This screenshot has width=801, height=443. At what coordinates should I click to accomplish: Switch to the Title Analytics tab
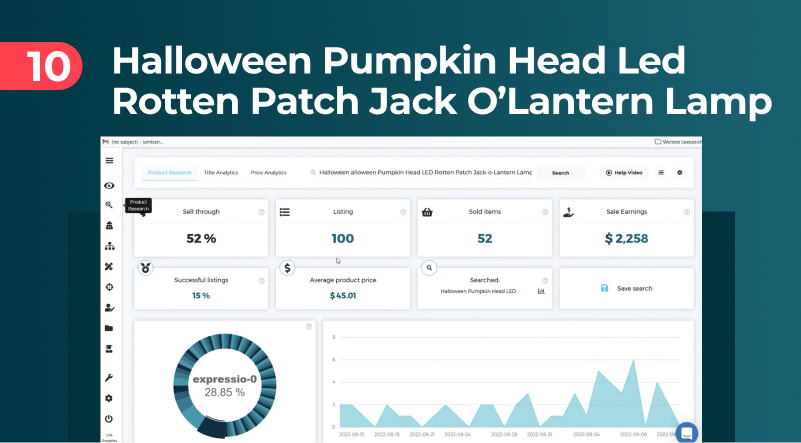(221, 173)
